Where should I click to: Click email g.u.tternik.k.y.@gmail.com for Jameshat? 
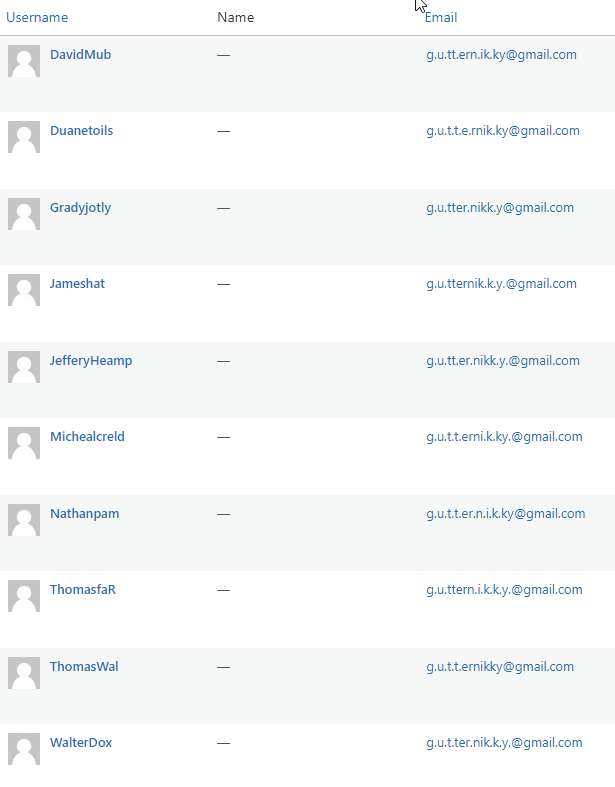(501, 284)
